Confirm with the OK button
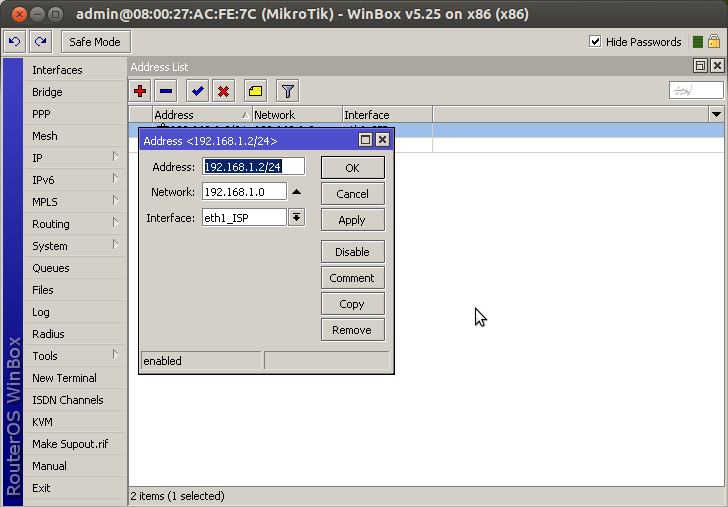The width and height of the screenshot is (728, 507). tap(353, 168)
